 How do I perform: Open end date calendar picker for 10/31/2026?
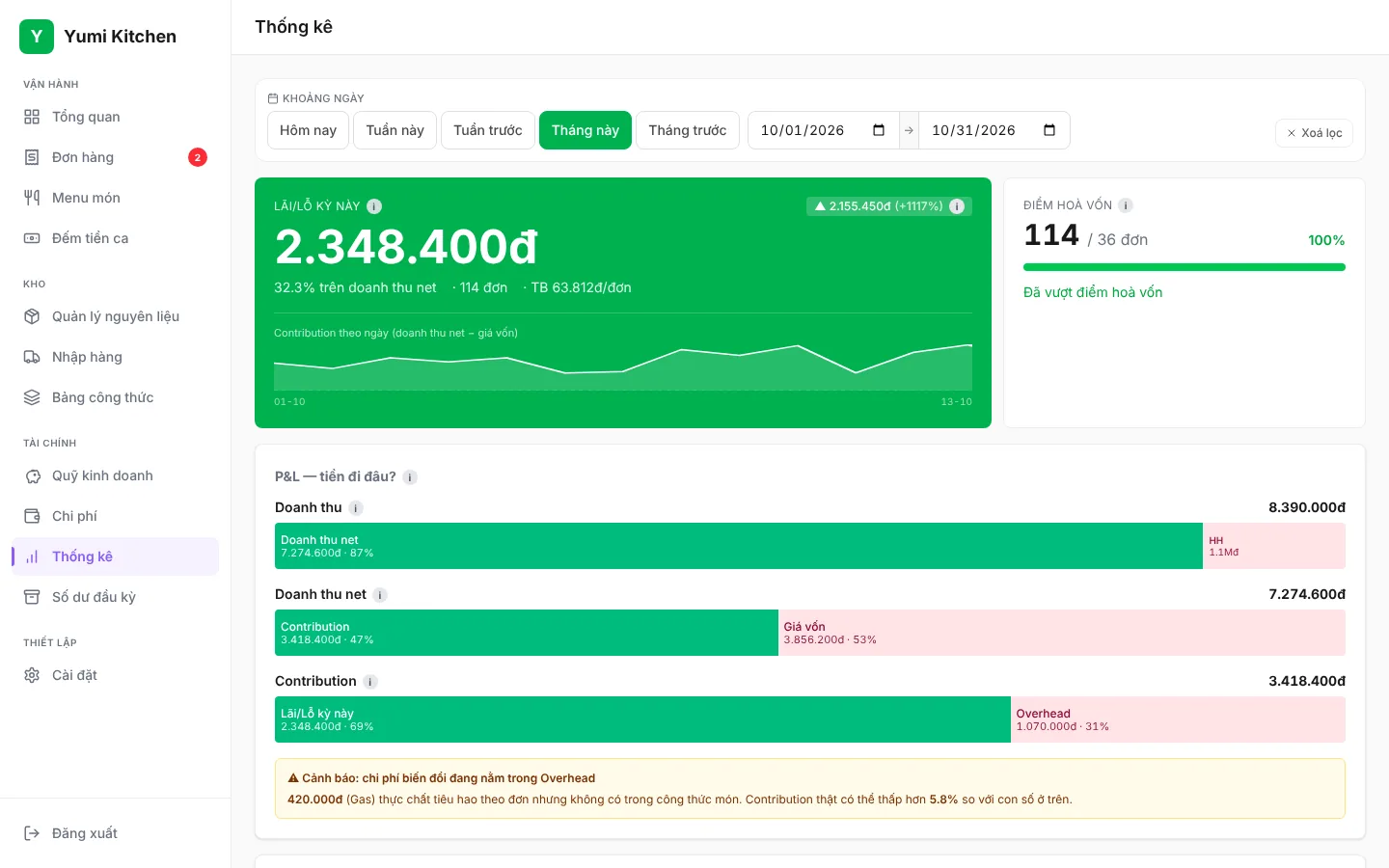(x=1049, y=130)
